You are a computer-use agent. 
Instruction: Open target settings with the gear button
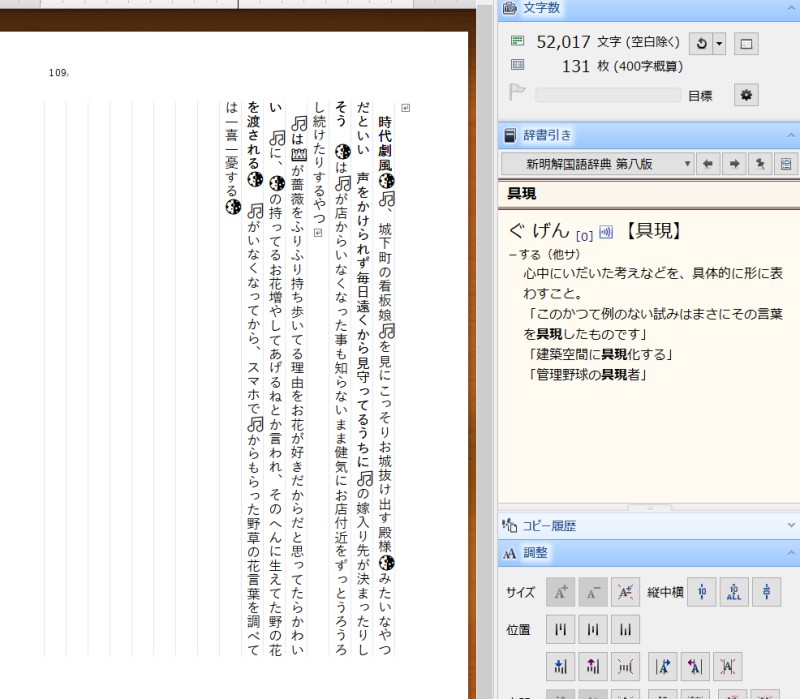746,95
